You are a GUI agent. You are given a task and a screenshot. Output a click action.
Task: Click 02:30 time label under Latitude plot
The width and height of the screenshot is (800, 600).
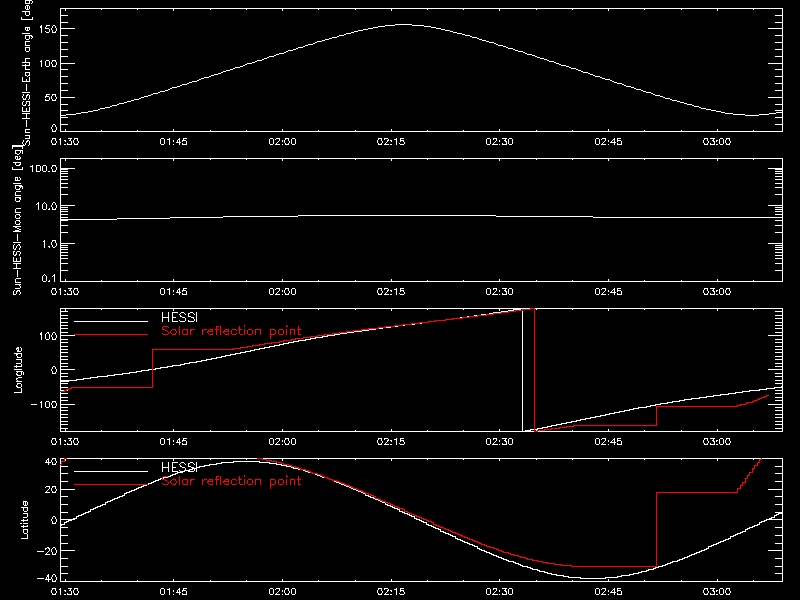[x=499, y=592]
